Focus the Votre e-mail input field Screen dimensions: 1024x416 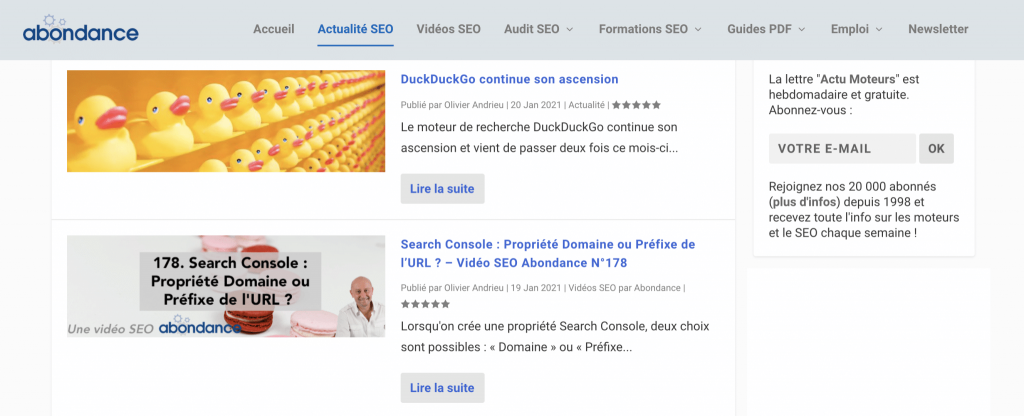[x=842, y=149]
